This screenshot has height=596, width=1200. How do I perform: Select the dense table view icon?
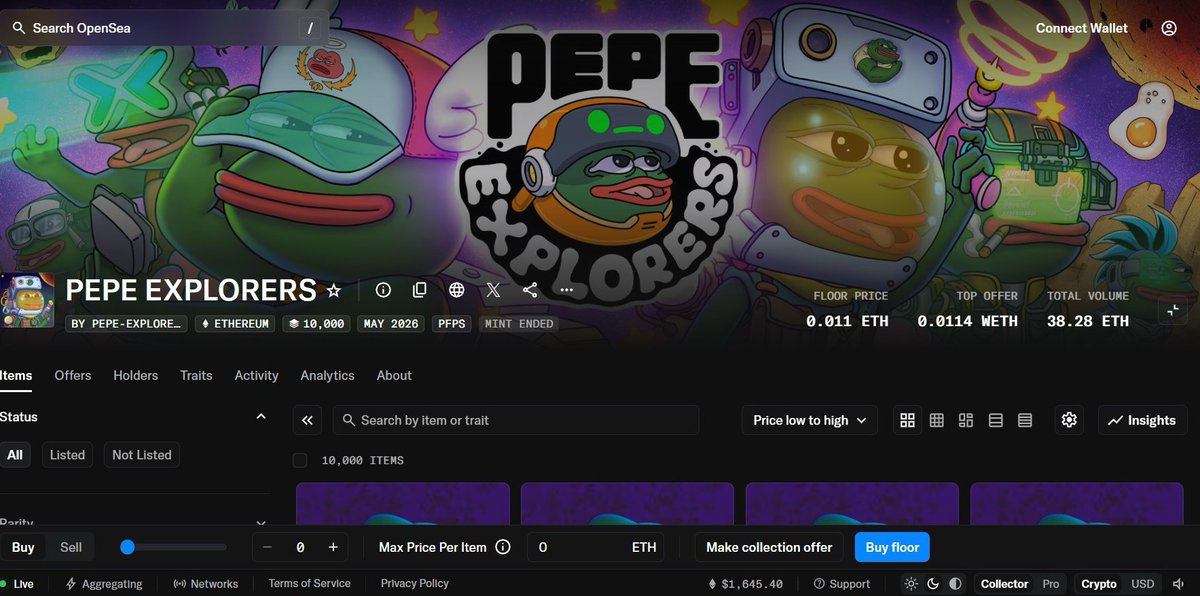click(1025, 420)
